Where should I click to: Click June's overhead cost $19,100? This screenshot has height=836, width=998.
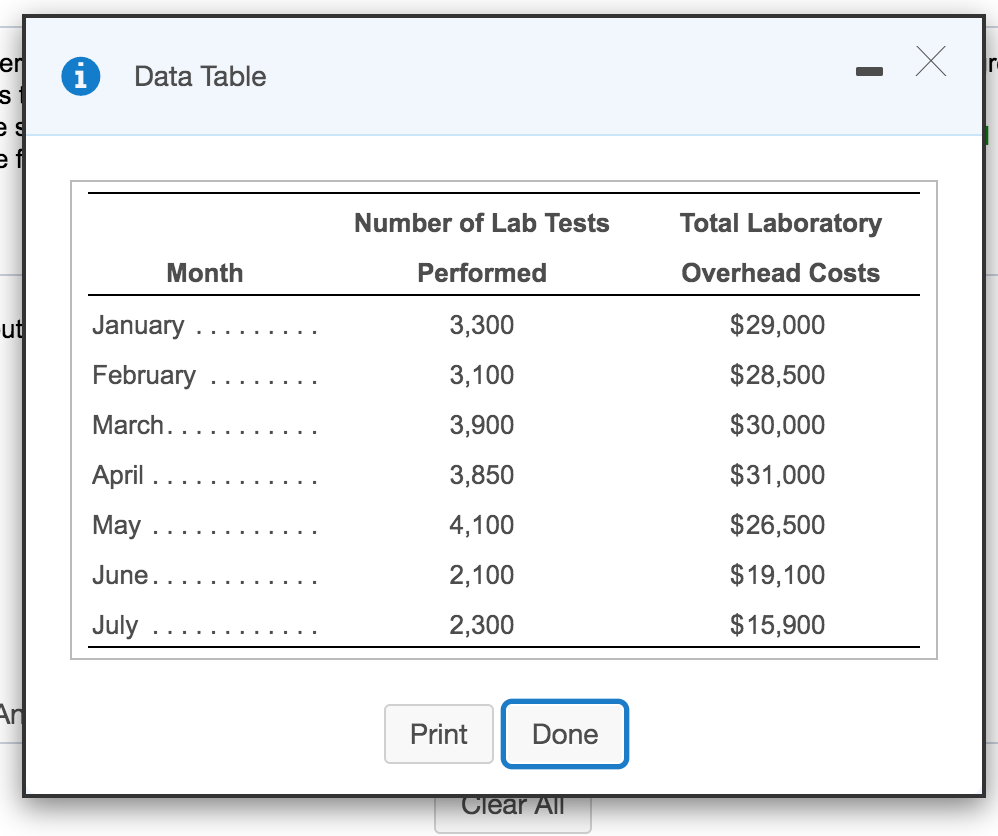tap(777, 575)
